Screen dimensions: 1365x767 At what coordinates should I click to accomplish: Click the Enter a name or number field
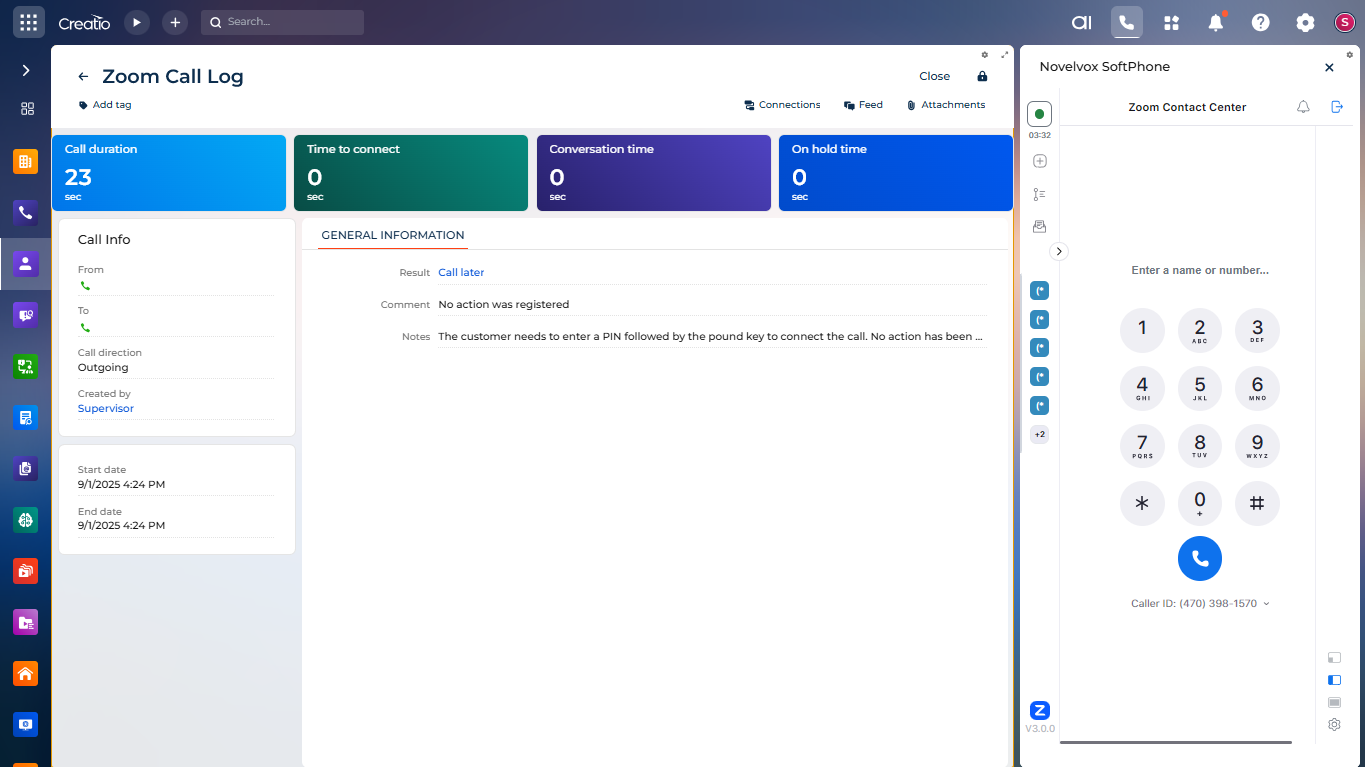(1199, 270)
